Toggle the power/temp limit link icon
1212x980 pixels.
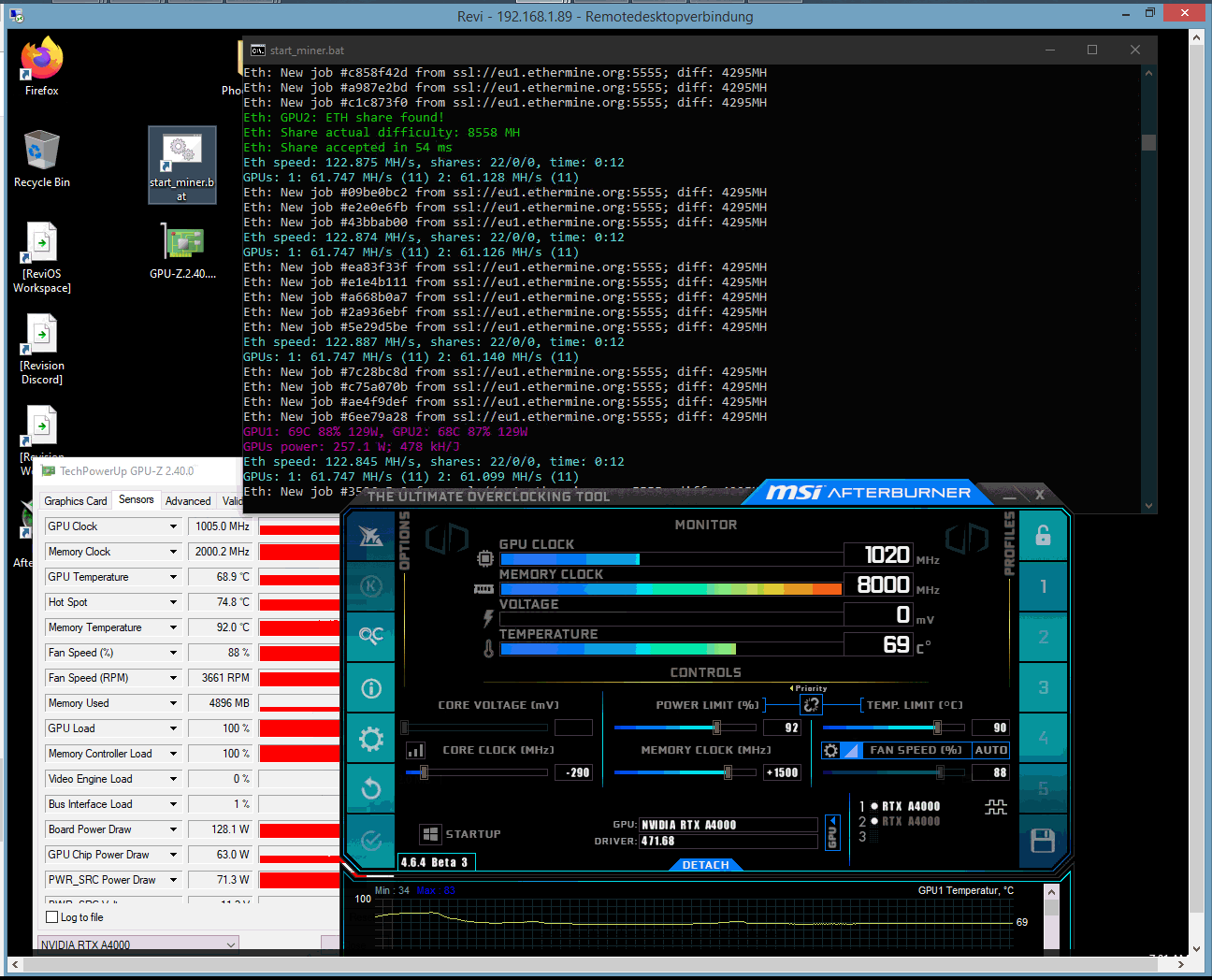tap(811, 705)
